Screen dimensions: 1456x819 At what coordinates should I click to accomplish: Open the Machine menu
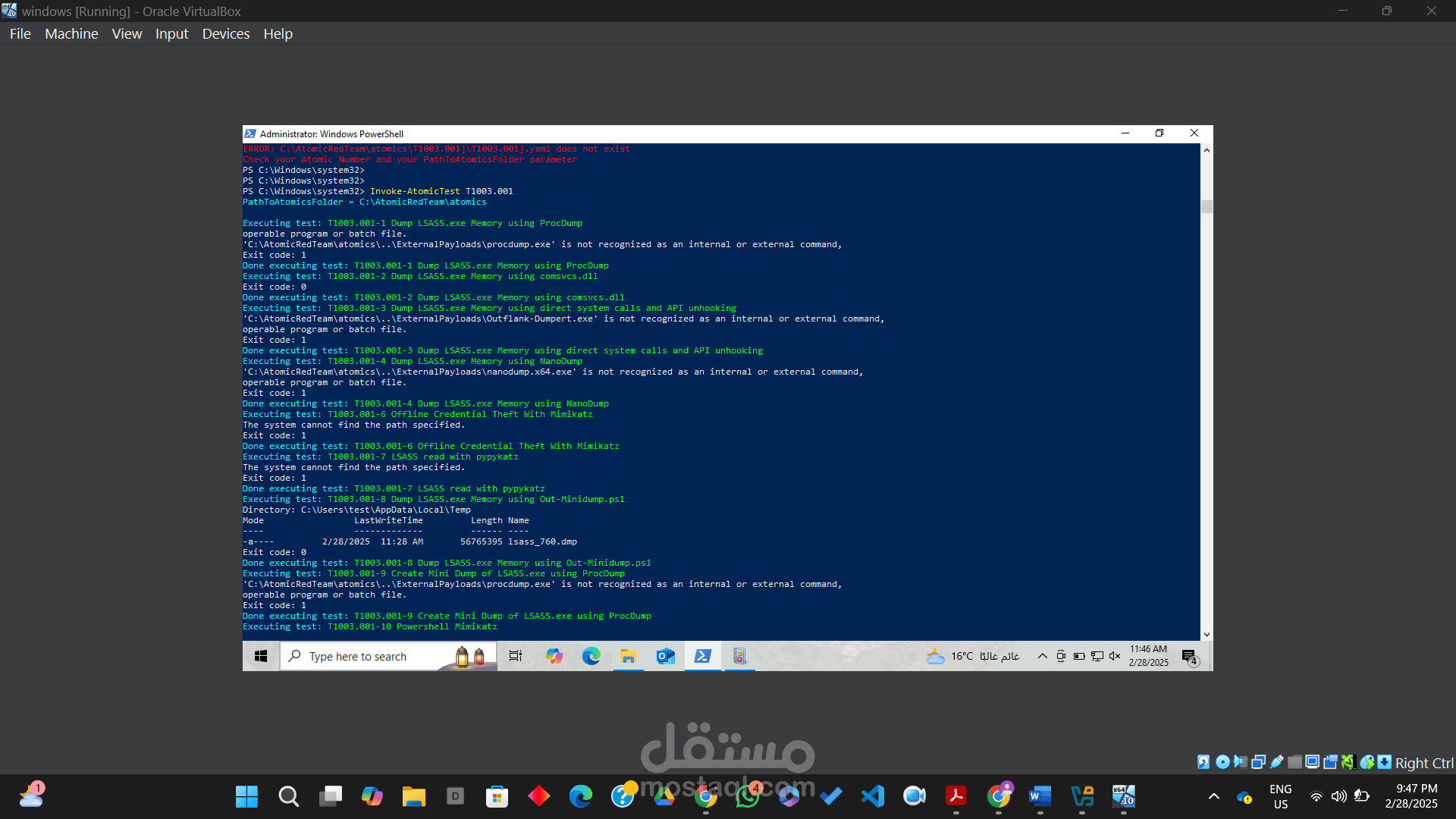(71, 33)
